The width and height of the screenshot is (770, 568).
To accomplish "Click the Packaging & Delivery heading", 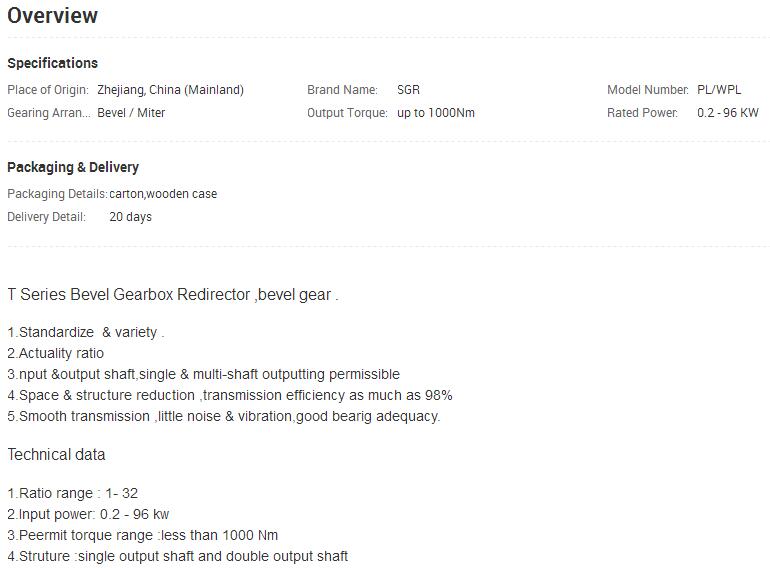I will [73, 167].
